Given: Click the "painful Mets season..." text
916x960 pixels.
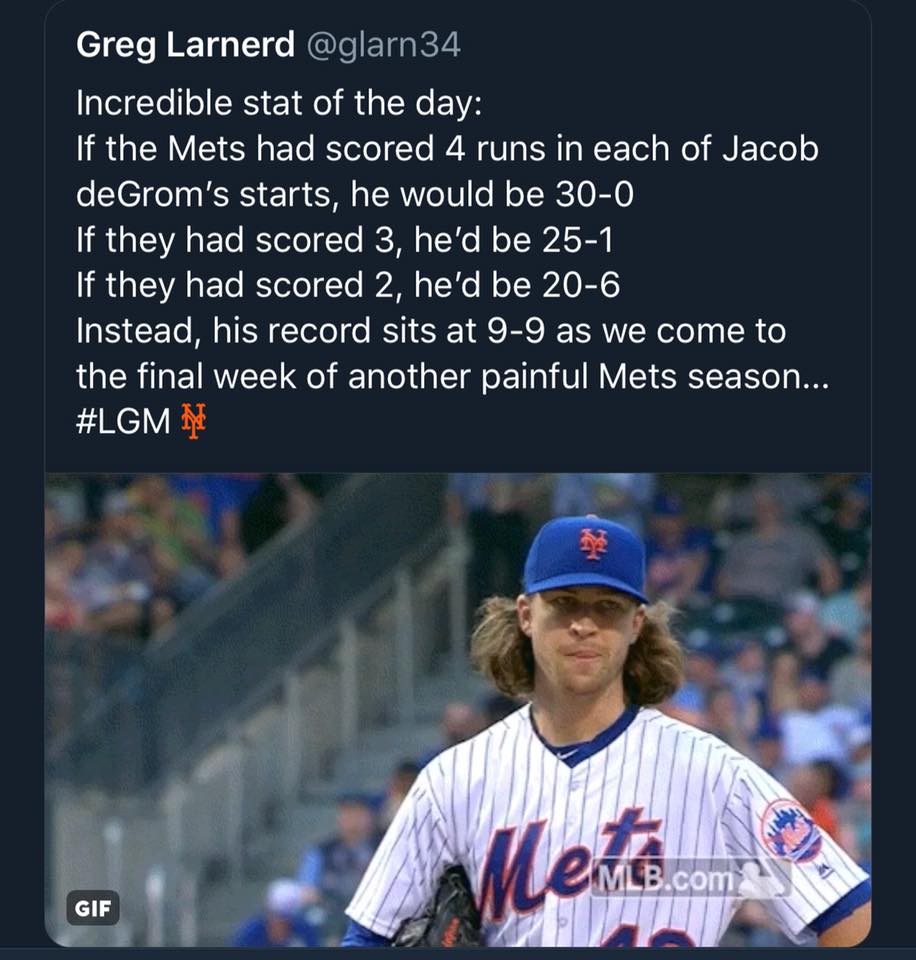Looking at the screenshot, I should coord(655,377).
